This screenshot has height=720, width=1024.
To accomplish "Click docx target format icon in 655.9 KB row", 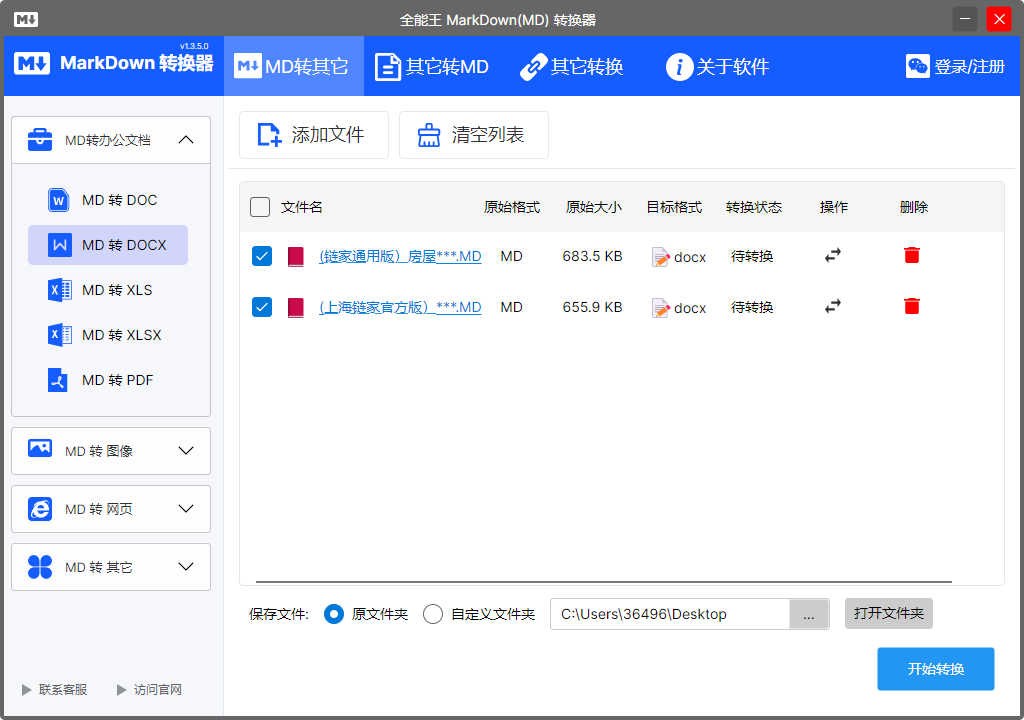I will click(661, 308).
